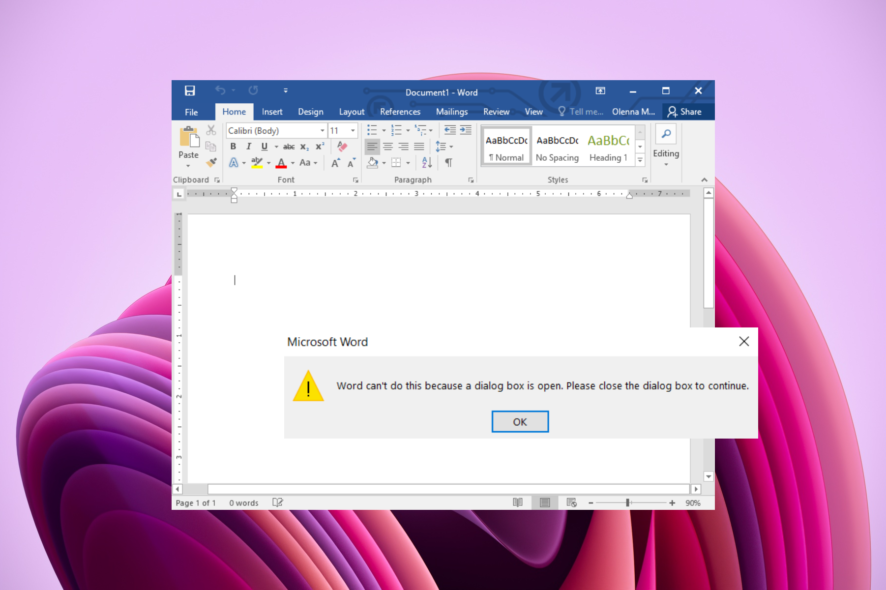886x590 pixels.
Task: Click the Shading paint bucket icon
Action: point(372,163)
